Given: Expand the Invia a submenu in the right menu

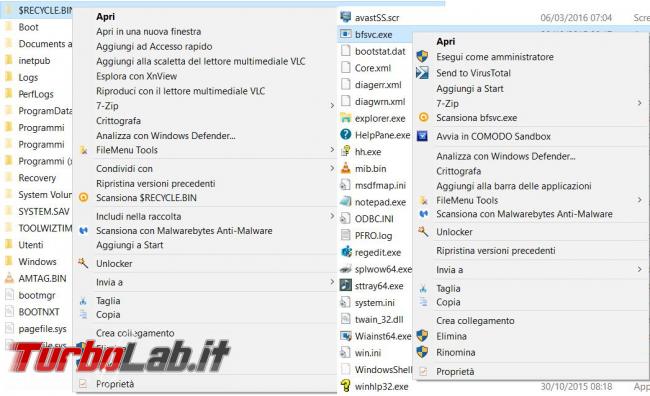Looking at the screenshot, I should tap(640, 270).
